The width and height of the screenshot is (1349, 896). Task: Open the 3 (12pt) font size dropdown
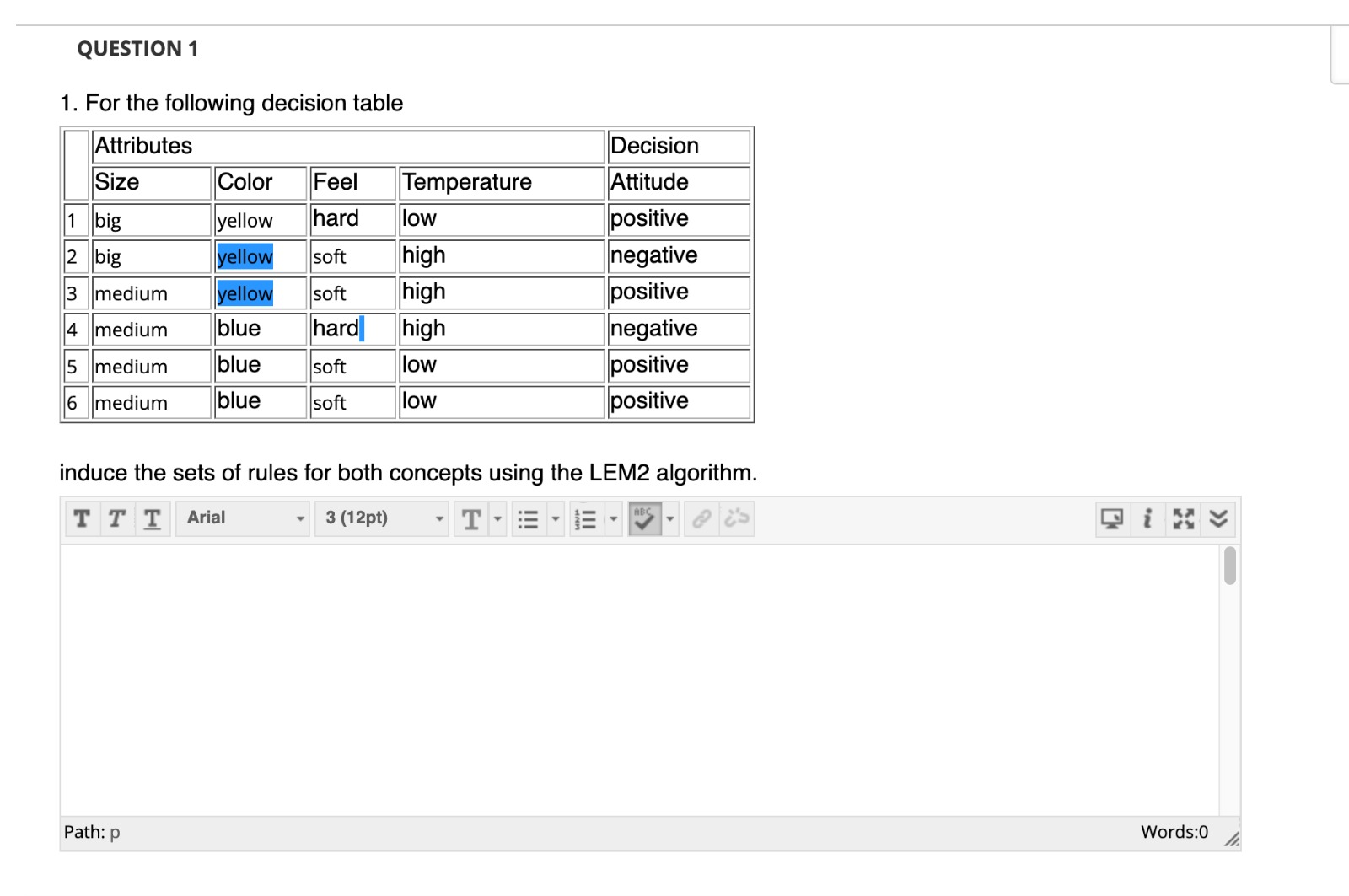tap(384, 518)
